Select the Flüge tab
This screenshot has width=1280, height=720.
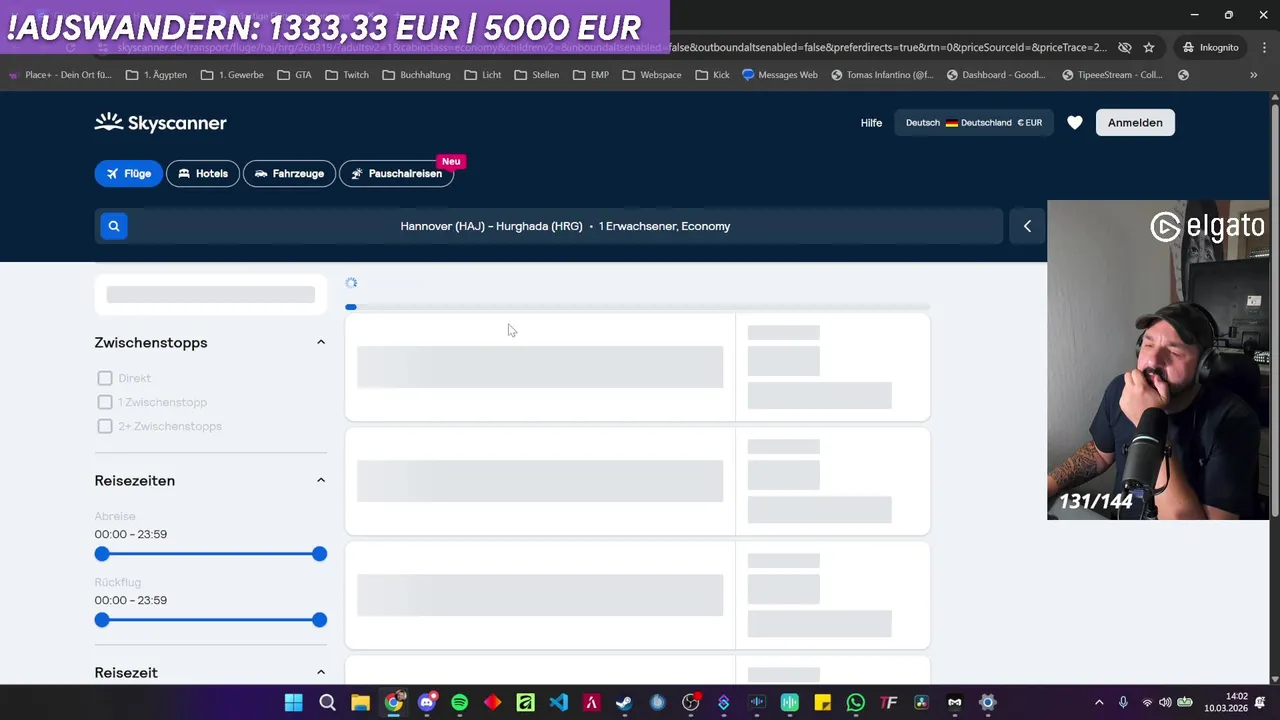(x=128, y=173)
